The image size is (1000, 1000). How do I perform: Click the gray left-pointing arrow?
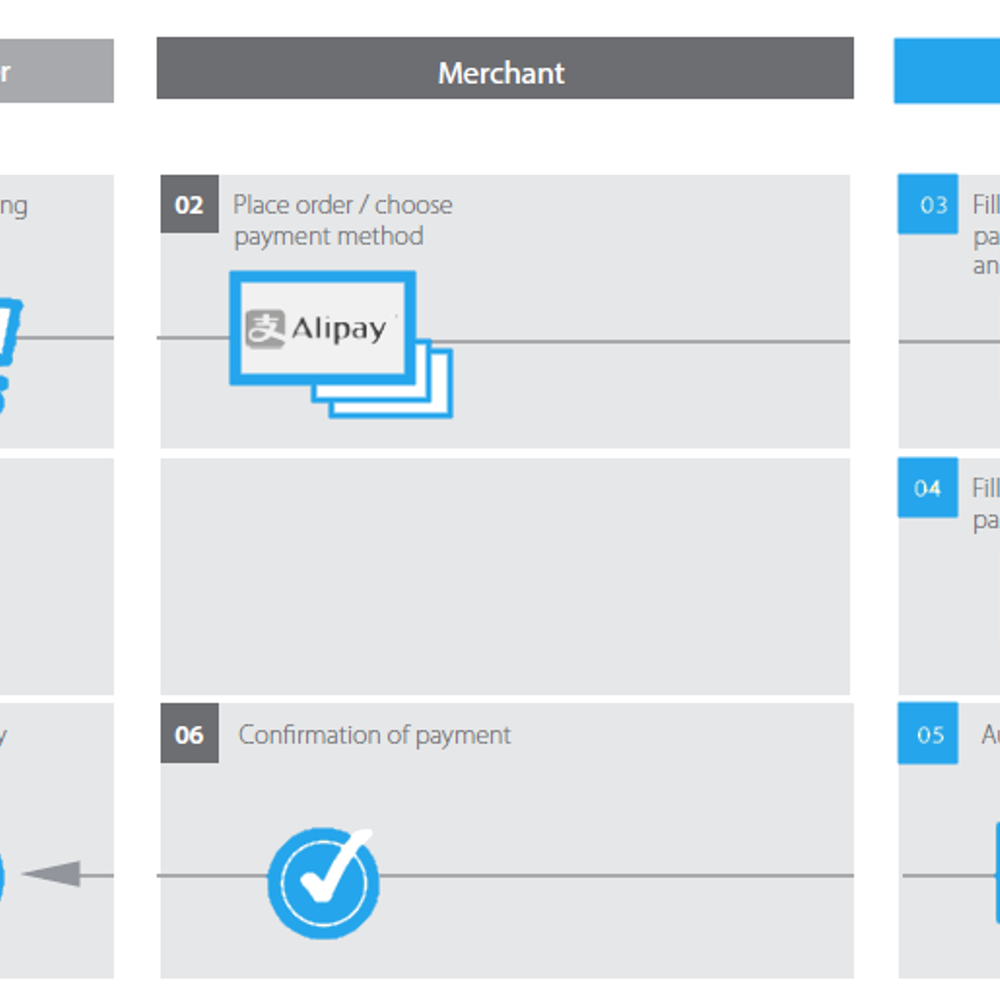52,874
